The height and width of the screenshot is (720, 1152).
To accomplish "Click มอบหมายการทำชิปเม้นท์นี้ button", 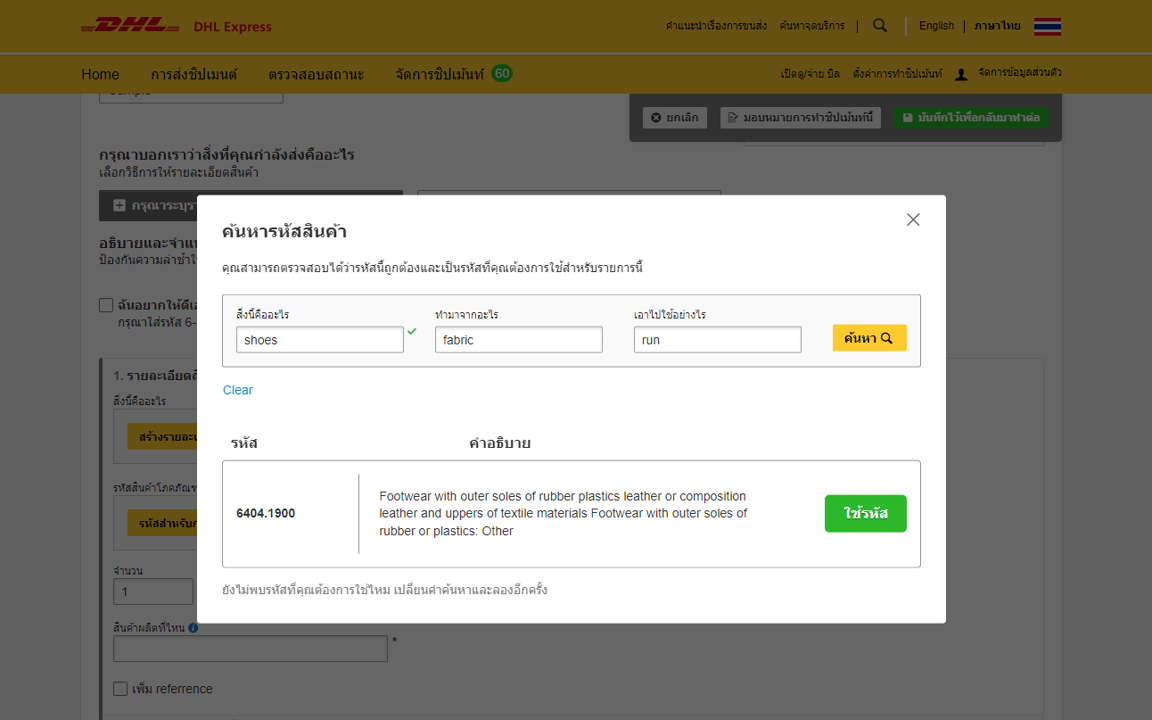I will 800,118.
